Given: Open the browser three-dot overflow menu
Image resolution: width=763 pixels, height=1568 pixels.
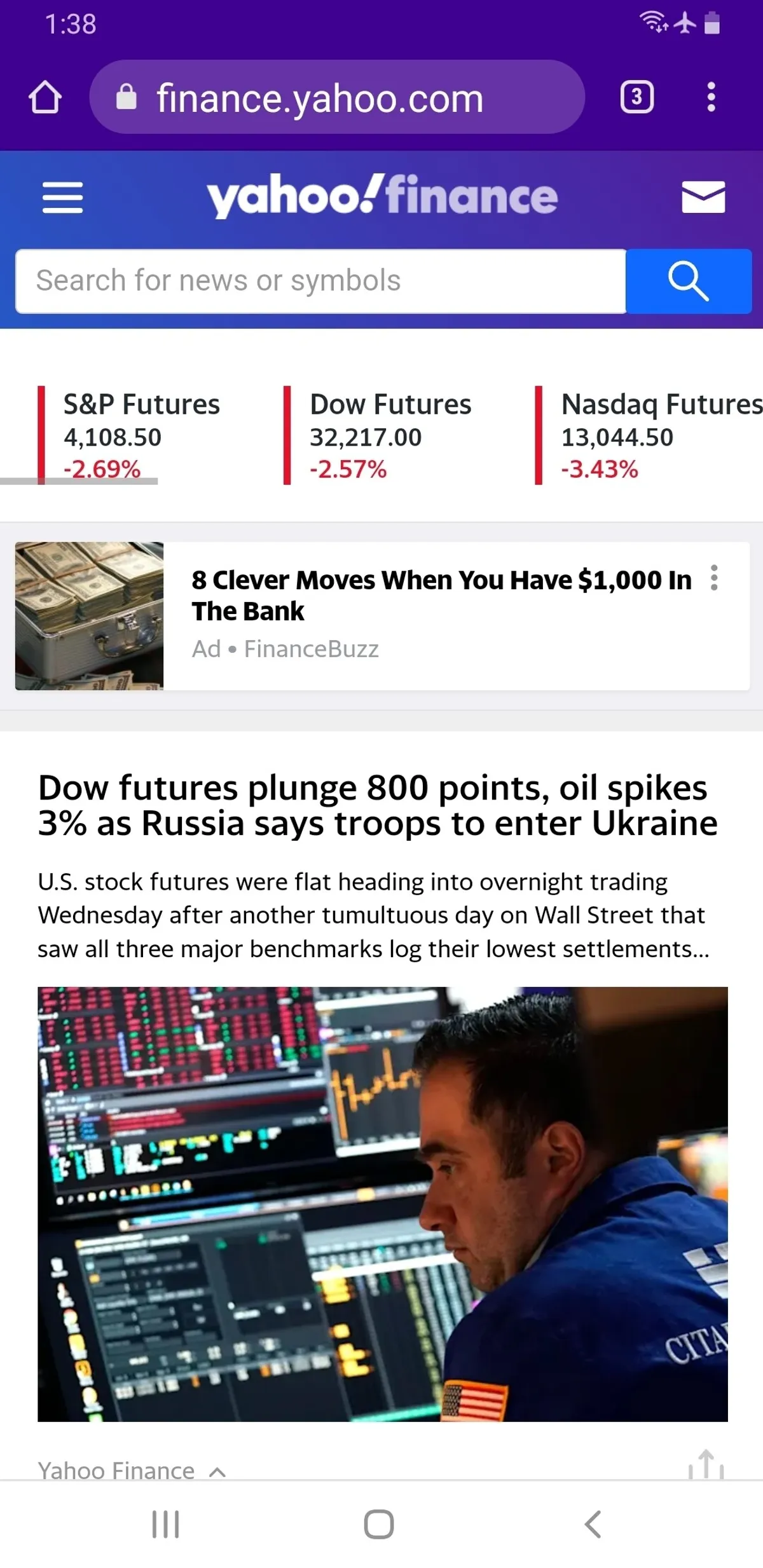Looking at the screenshot, I should point(711,97).
